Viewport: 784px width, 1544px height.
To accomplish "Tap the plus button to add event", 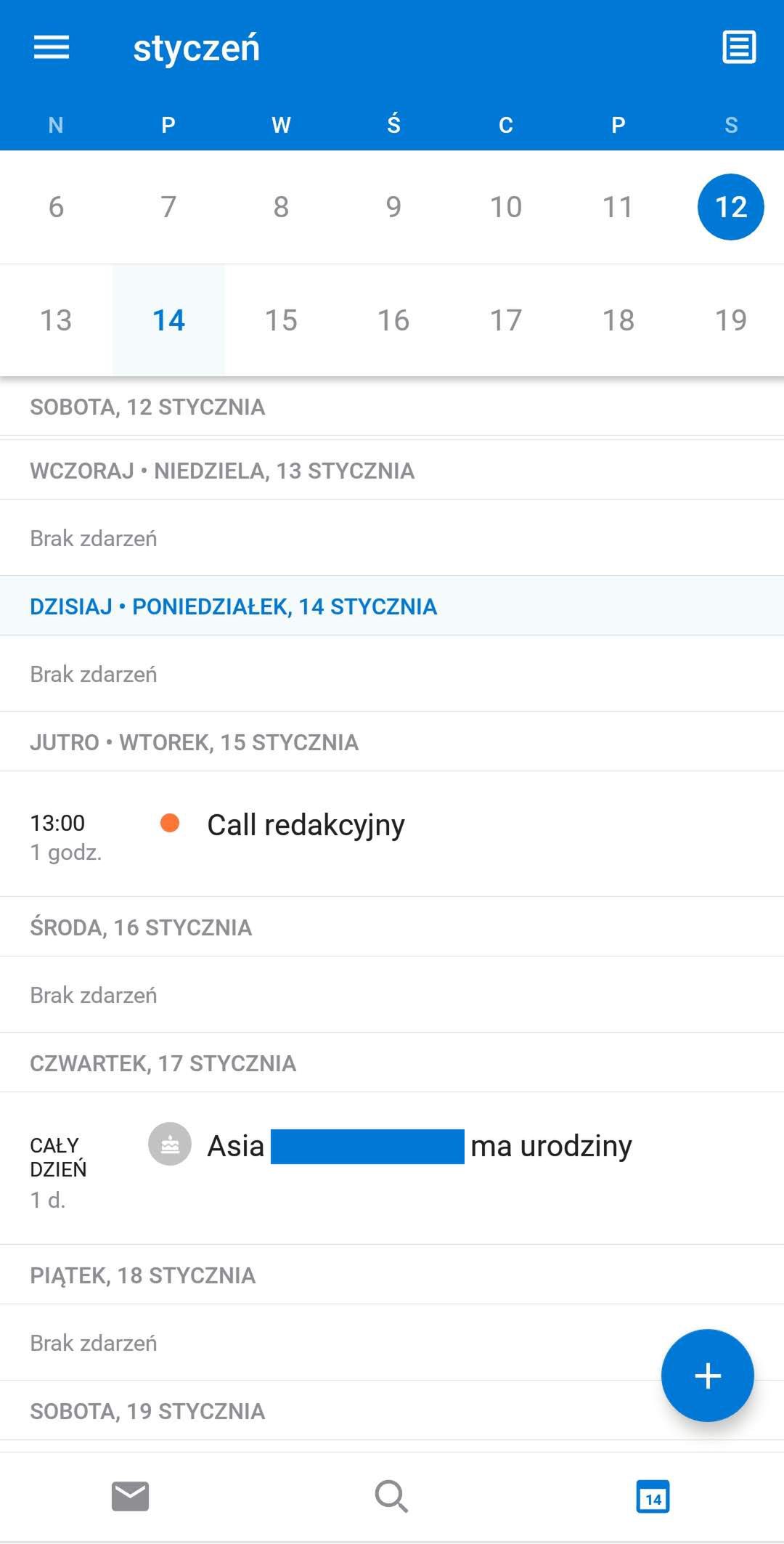I will point(708,1376).
